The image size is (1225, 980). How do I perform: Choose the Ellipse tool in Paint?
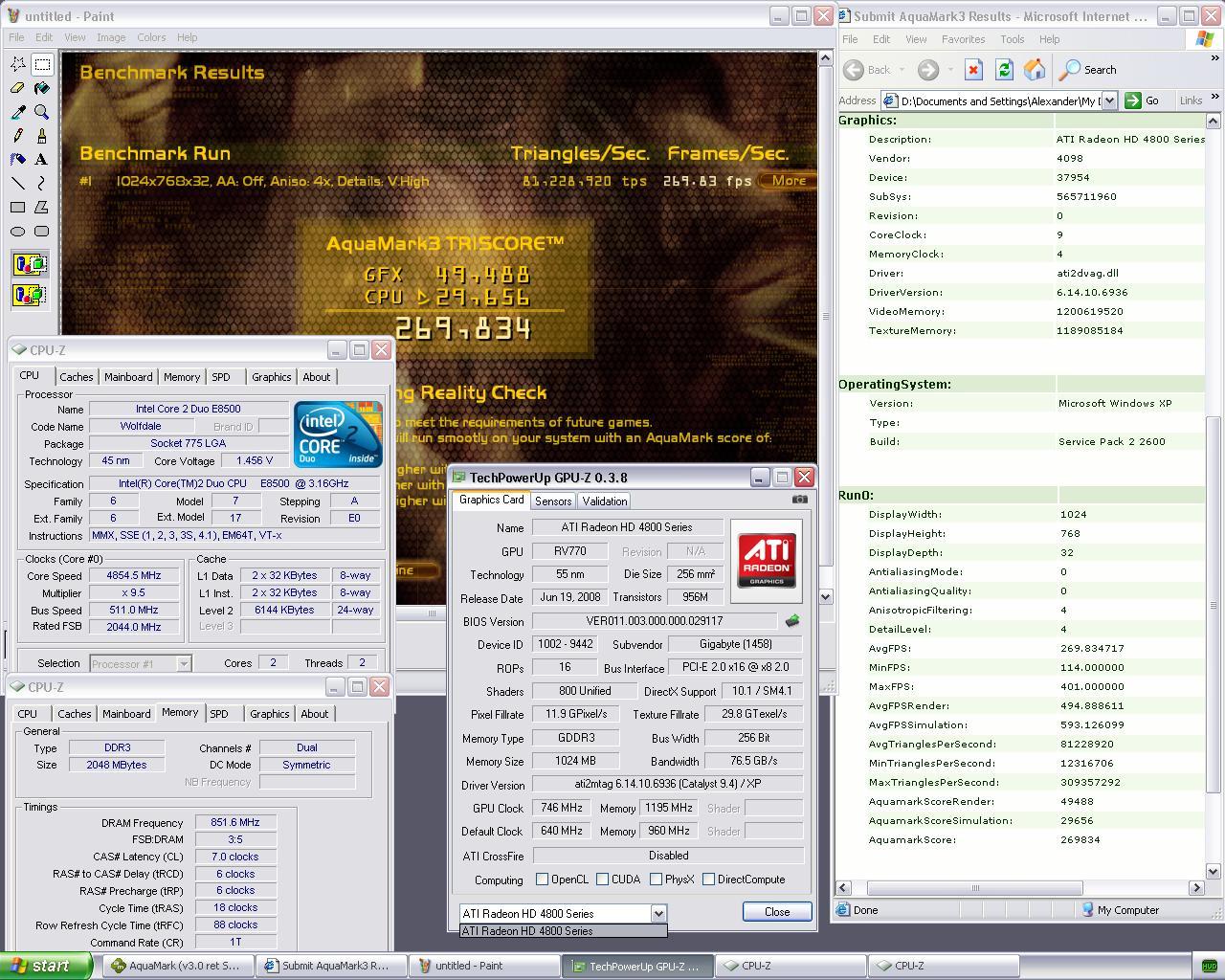click(18, 231)
